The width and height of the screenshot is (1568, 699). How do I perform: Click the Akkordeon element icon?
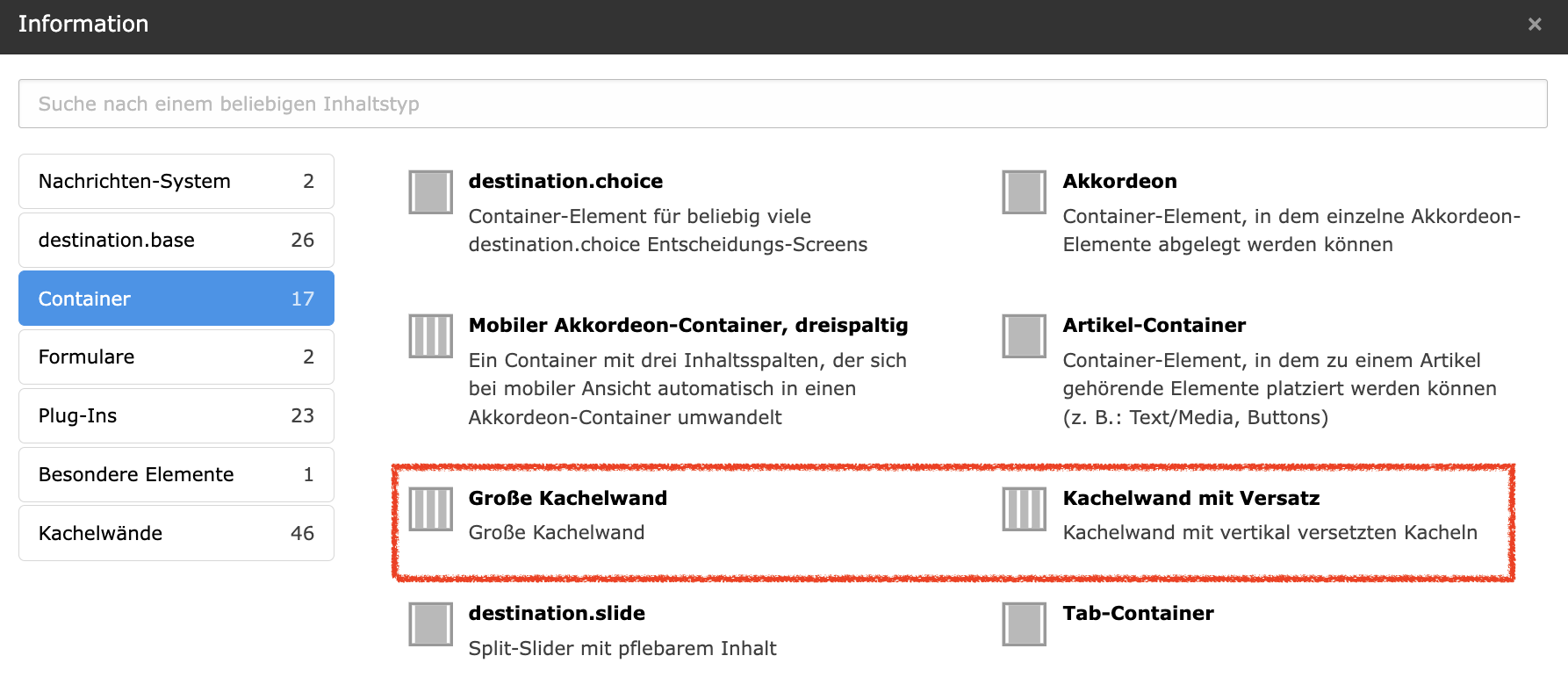pos(1024,192)
